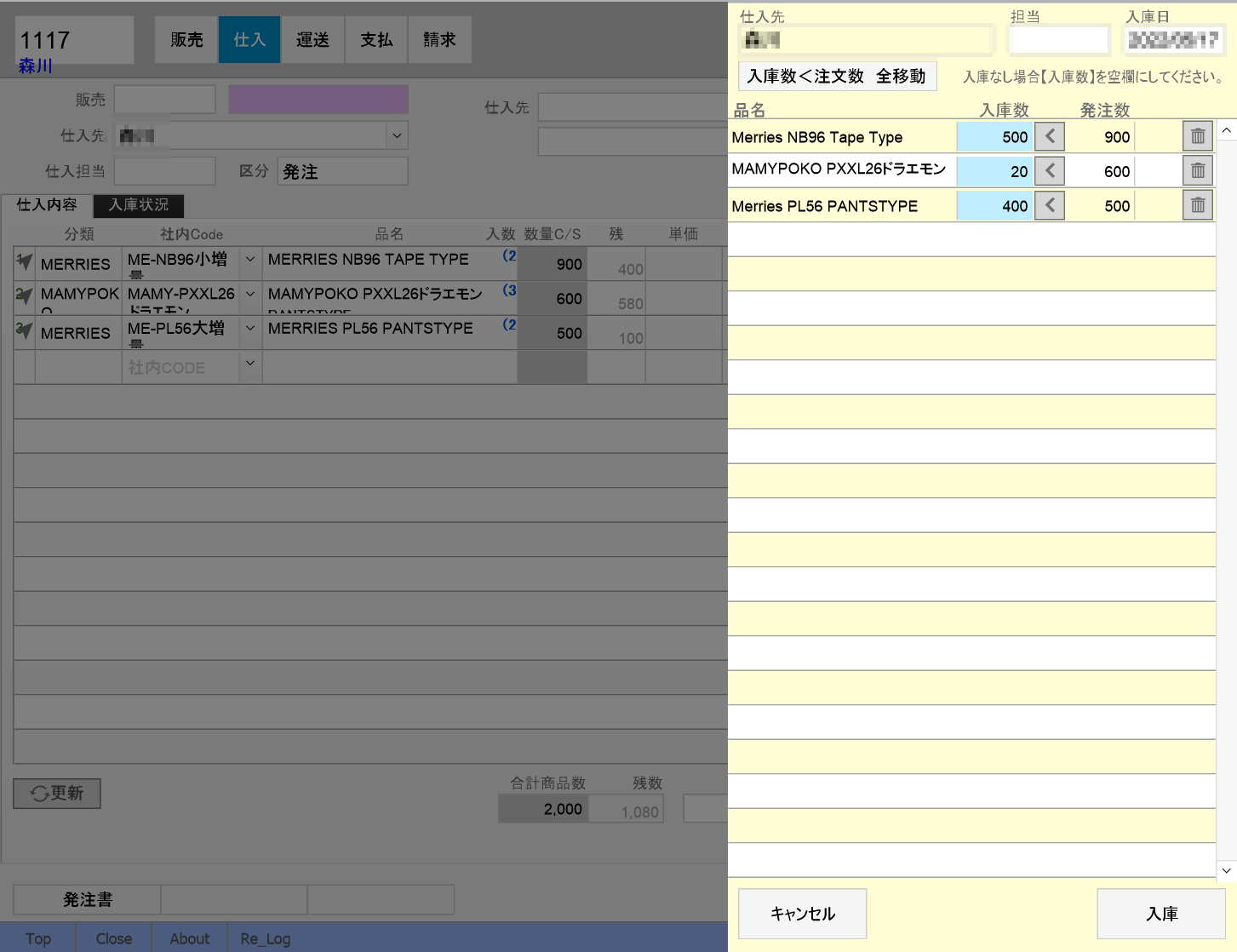This screenshot has width=1237, height=952.
Task: Switch to the 支払 tab
Action: point(376,40)
